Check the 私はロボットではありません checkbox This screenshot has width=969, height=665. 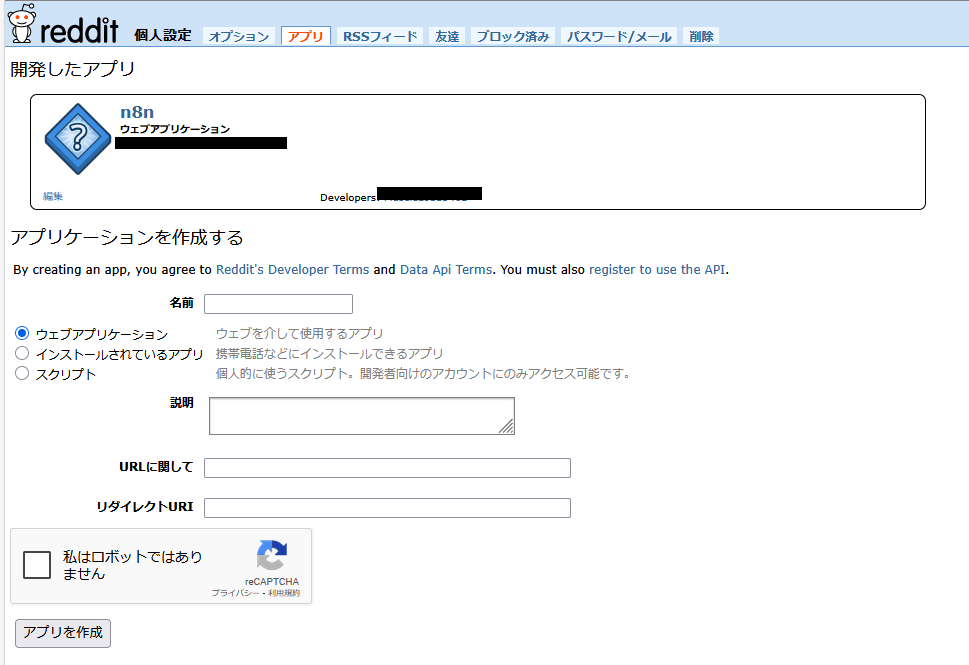pyautogui.click(x=37, y=565)
